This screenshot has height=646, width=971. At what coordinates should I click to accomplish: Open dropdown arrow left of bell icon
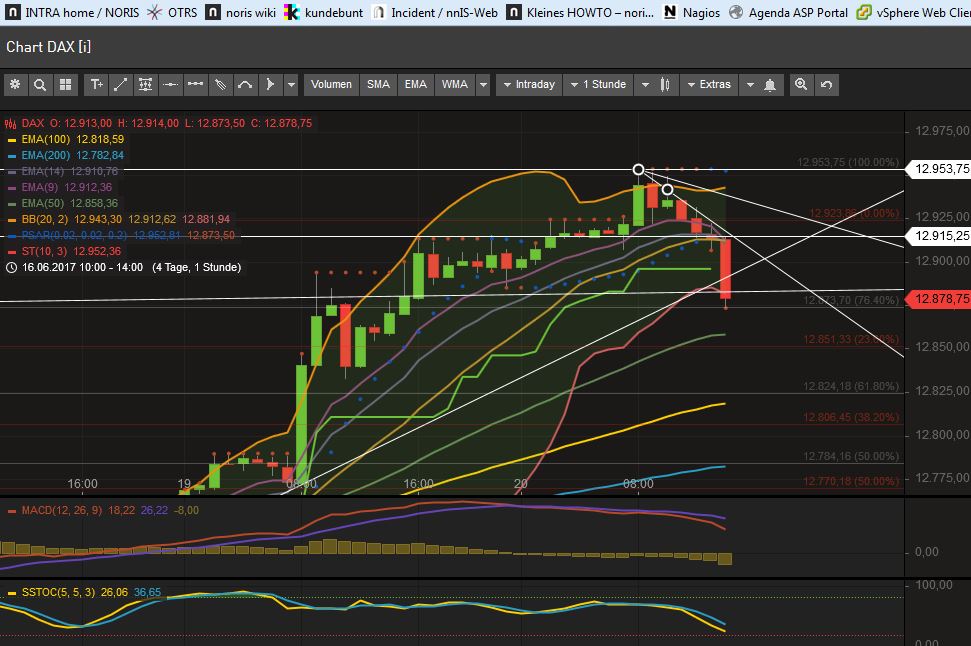point(750,85)
